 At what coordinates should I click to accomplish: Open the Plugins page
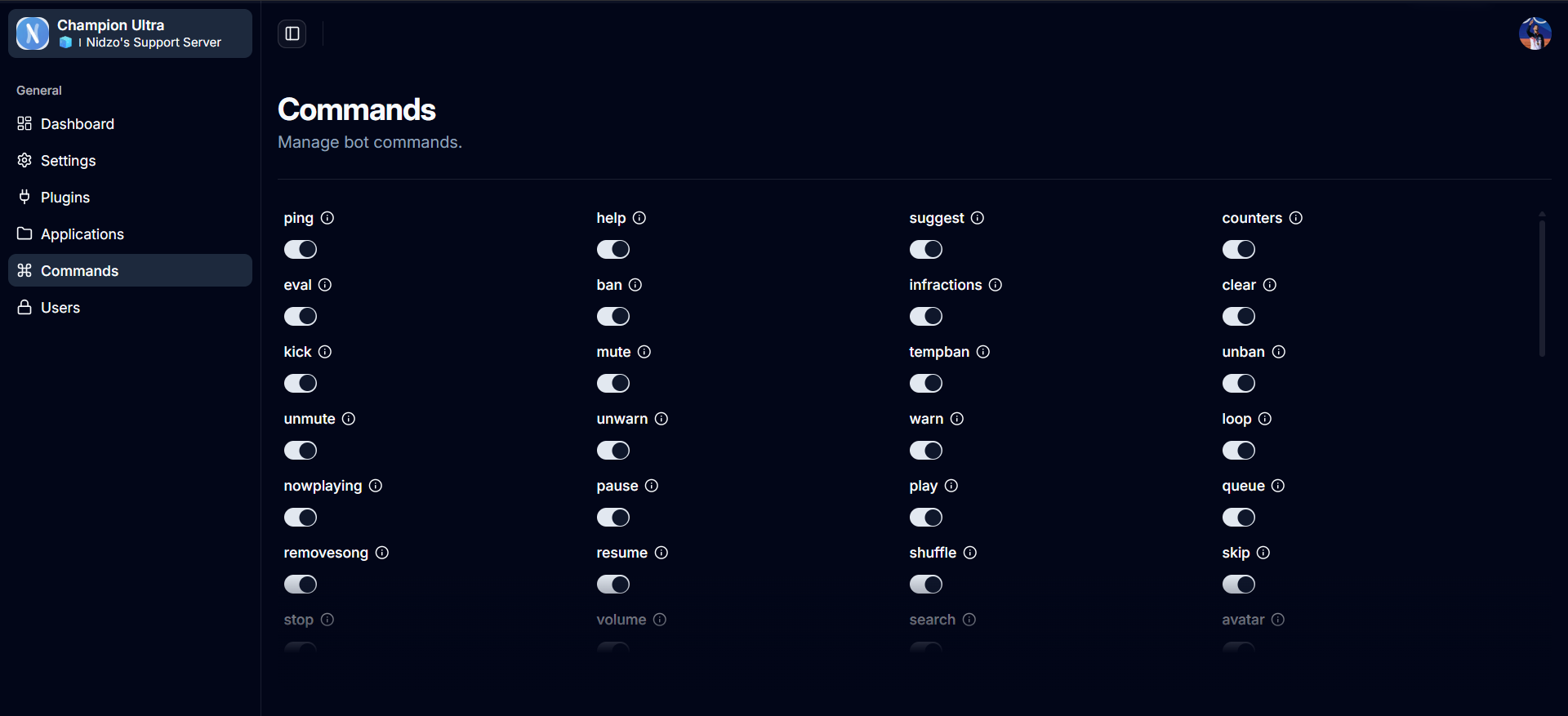[65, 198]
